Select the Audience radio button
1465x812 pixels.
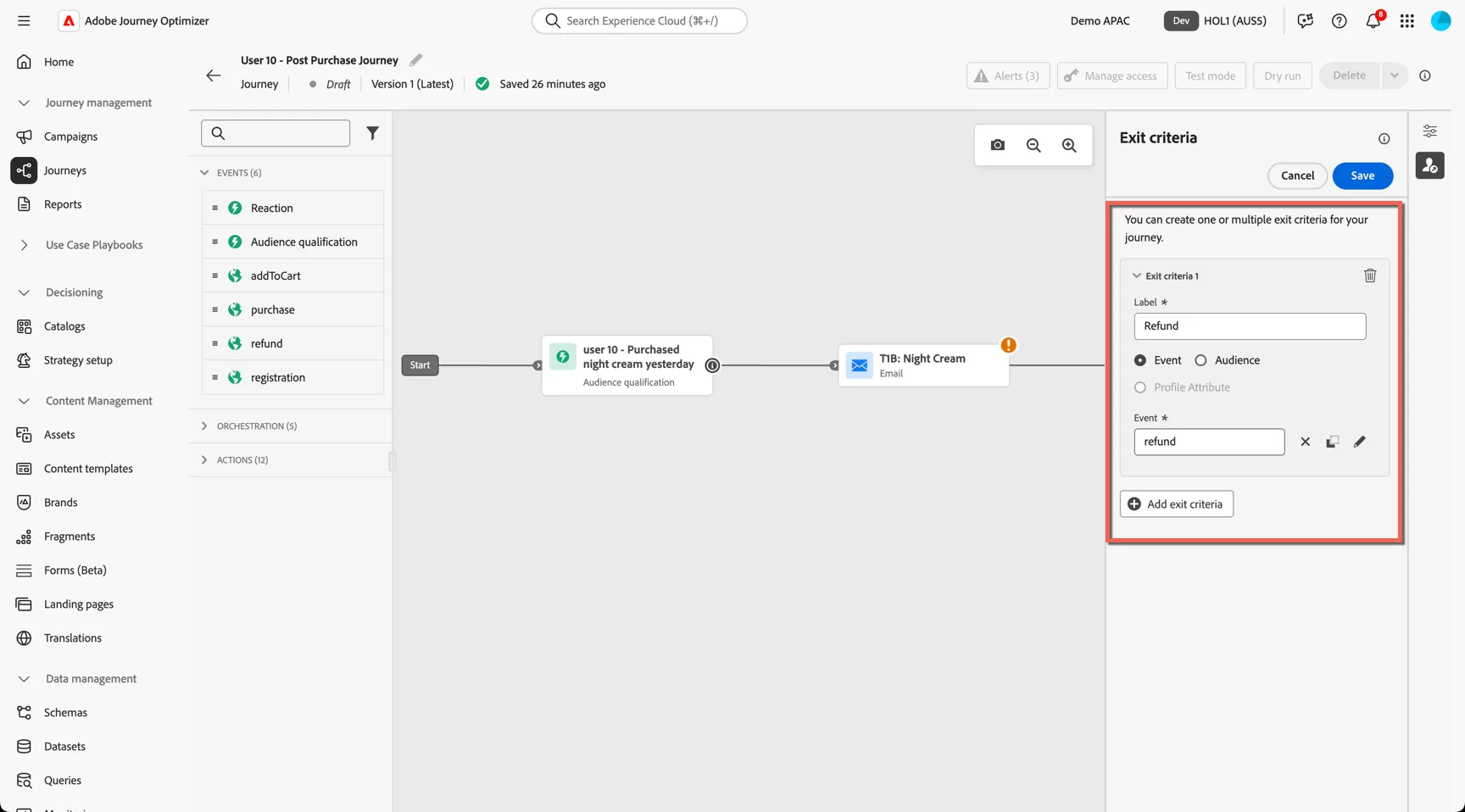pyautogui.click(x=1200, y=360)
